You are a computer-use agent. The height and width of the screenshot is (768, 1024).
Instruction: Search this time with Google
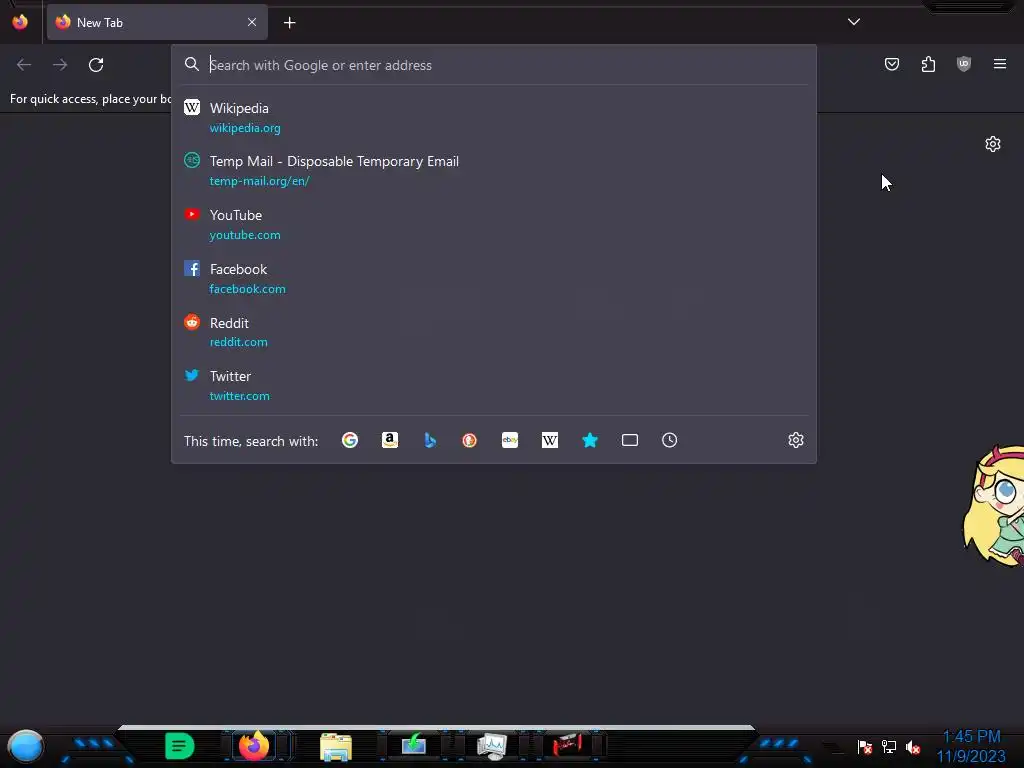click(350, 440)
